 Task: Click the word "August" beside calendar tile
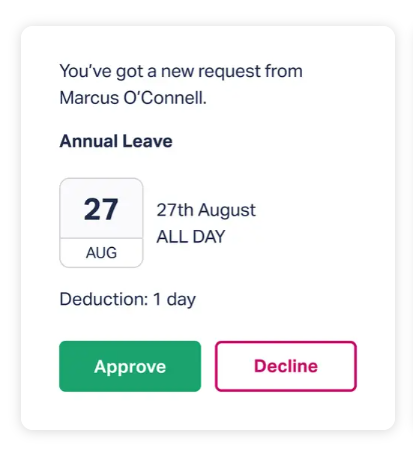pyautogui.click(x=227, y=211)
